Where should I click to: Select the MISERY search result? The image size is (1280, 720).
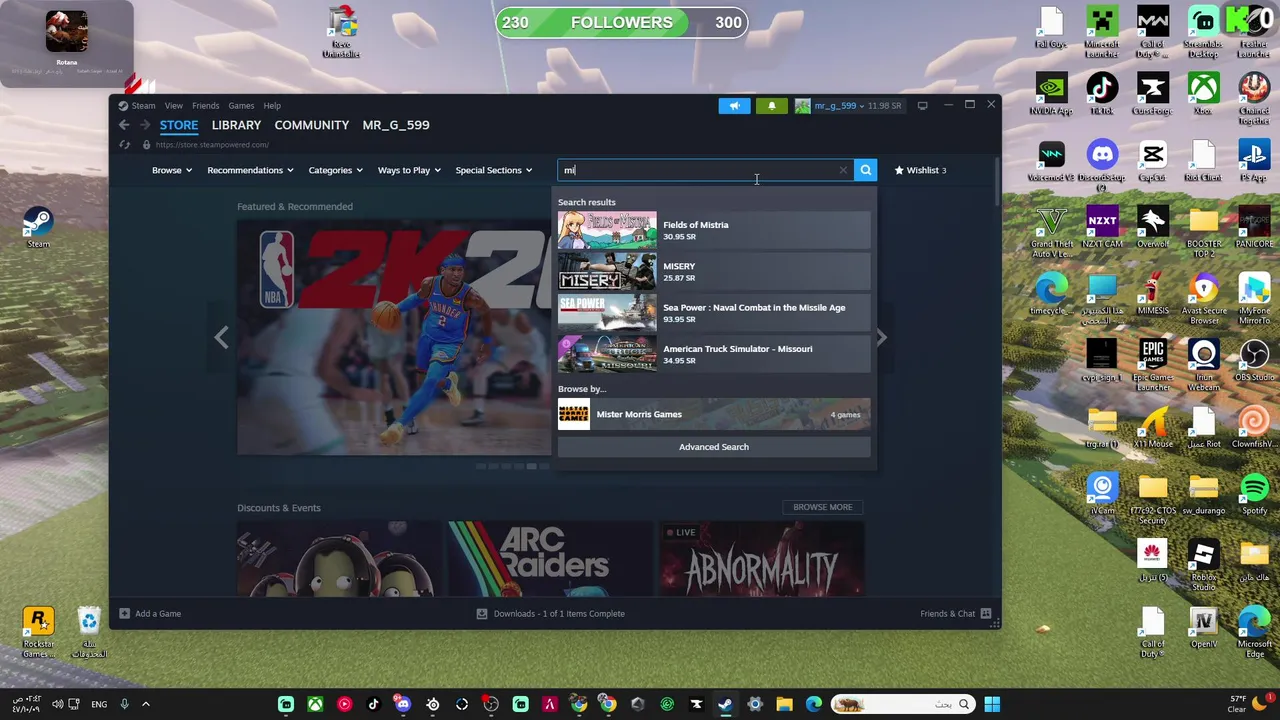pos(714,271)
